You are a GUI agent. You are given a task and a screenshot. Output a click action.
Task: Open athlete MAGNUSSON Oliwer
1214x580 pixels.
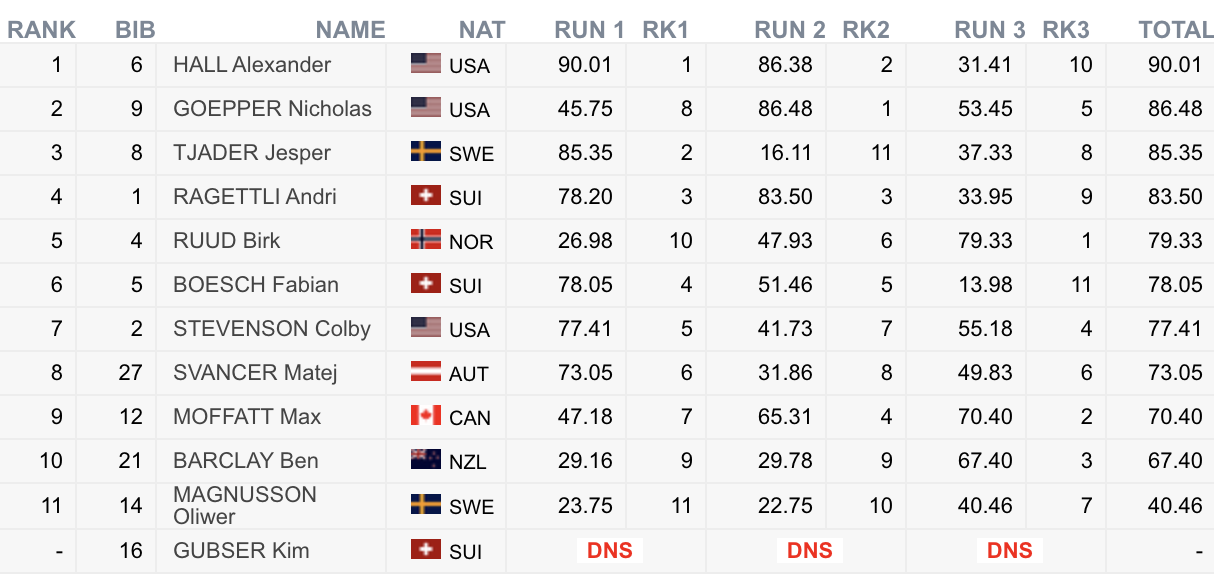(245, 505)
